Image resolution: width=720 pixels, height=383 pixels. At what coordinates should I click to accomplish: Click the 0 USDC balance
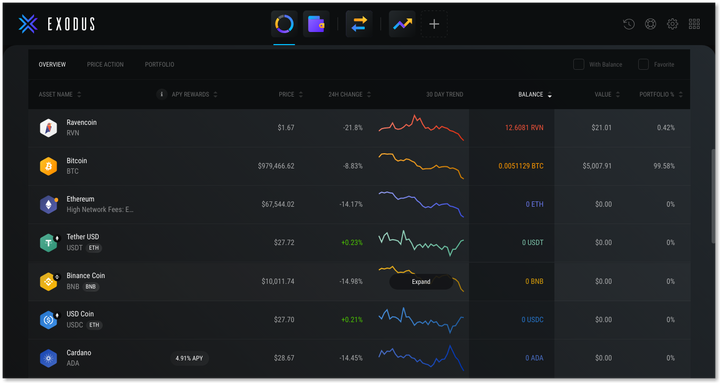pyautogui.click(x=532, y=320)
